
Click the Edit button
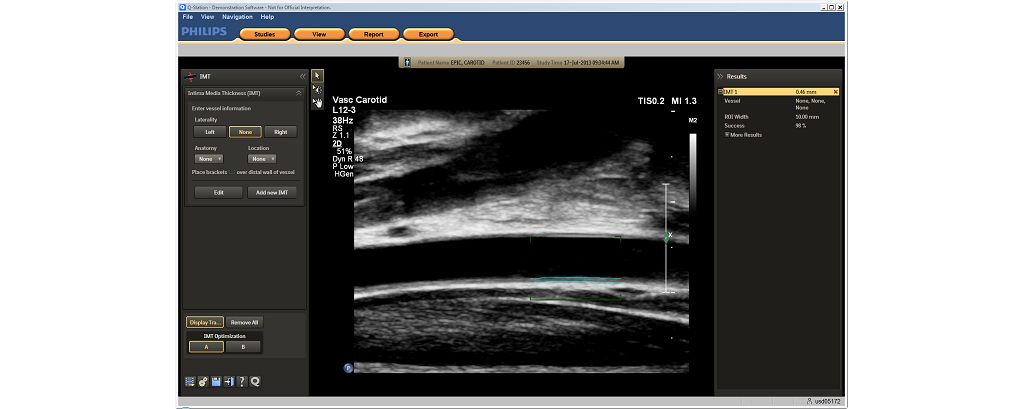pyautogui.click(x=219, y=193)
